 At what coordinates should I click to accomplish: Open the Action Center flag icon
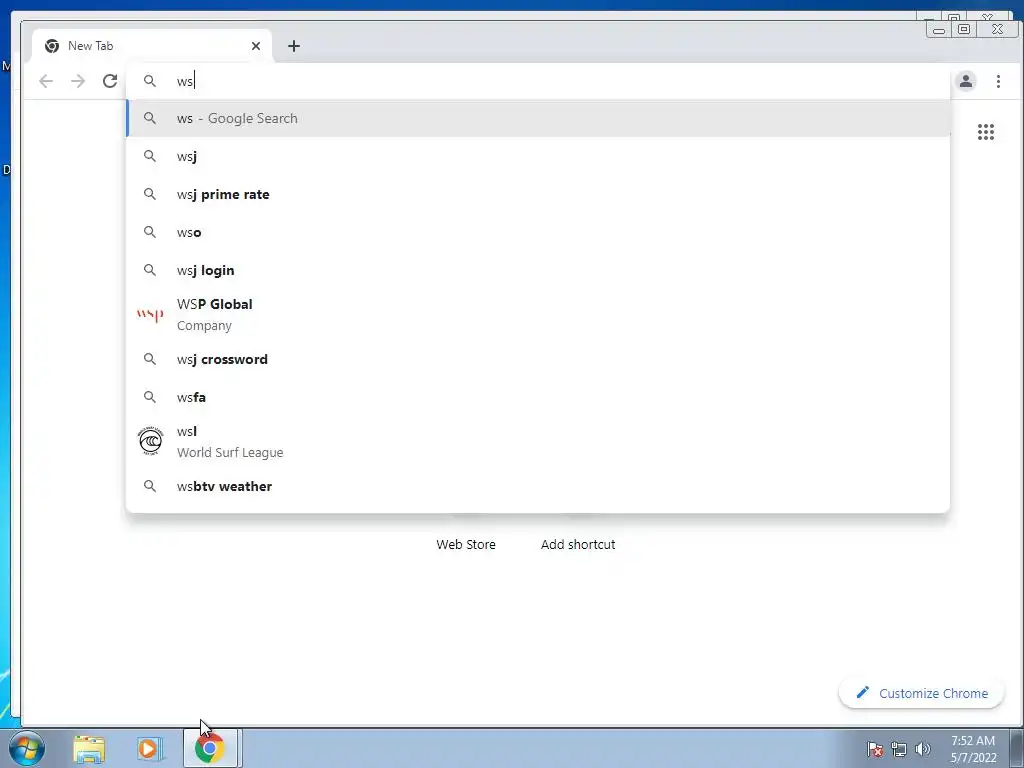(x=875, y=749)
